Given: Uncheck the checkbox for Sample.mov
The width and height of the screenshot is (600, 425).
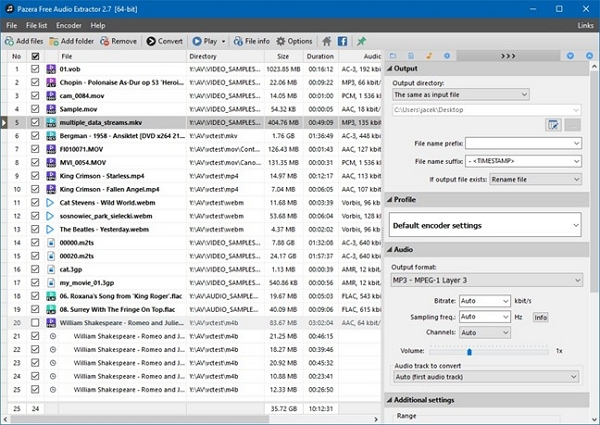Looking at the screenshot, I should 35,109.
